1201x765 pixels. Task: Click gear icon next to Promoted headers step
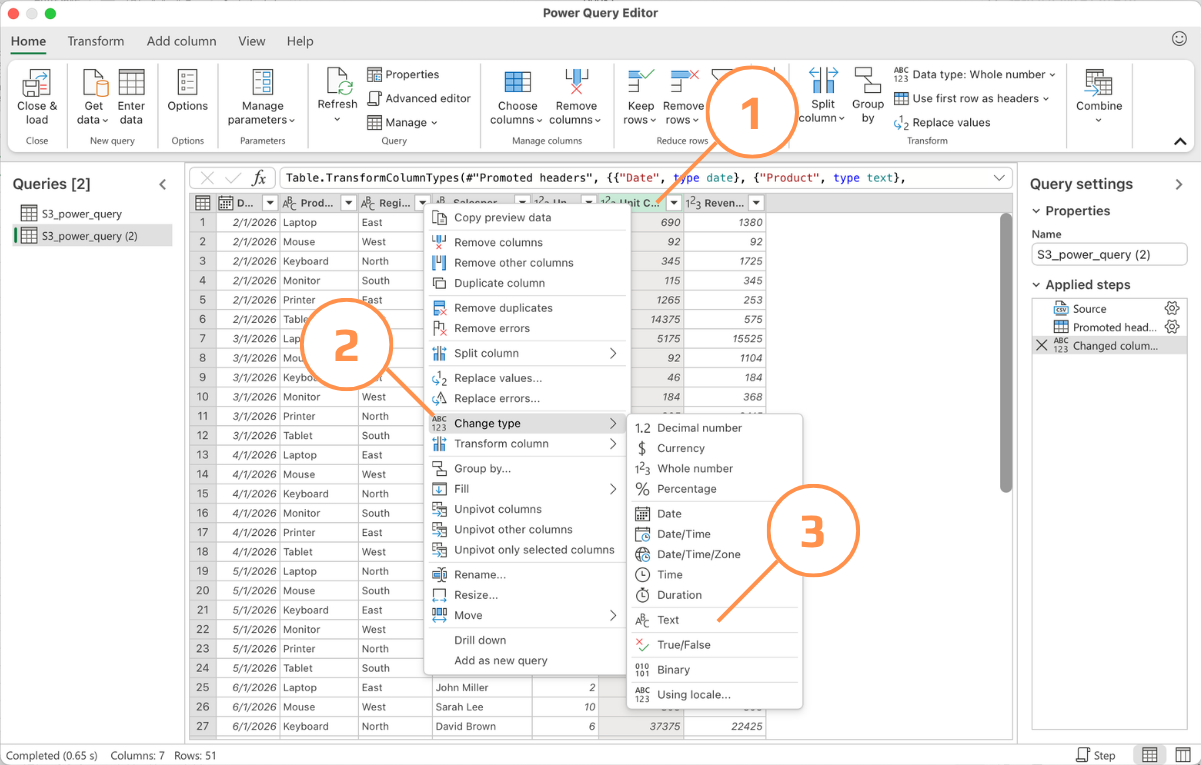point(1172,327)
